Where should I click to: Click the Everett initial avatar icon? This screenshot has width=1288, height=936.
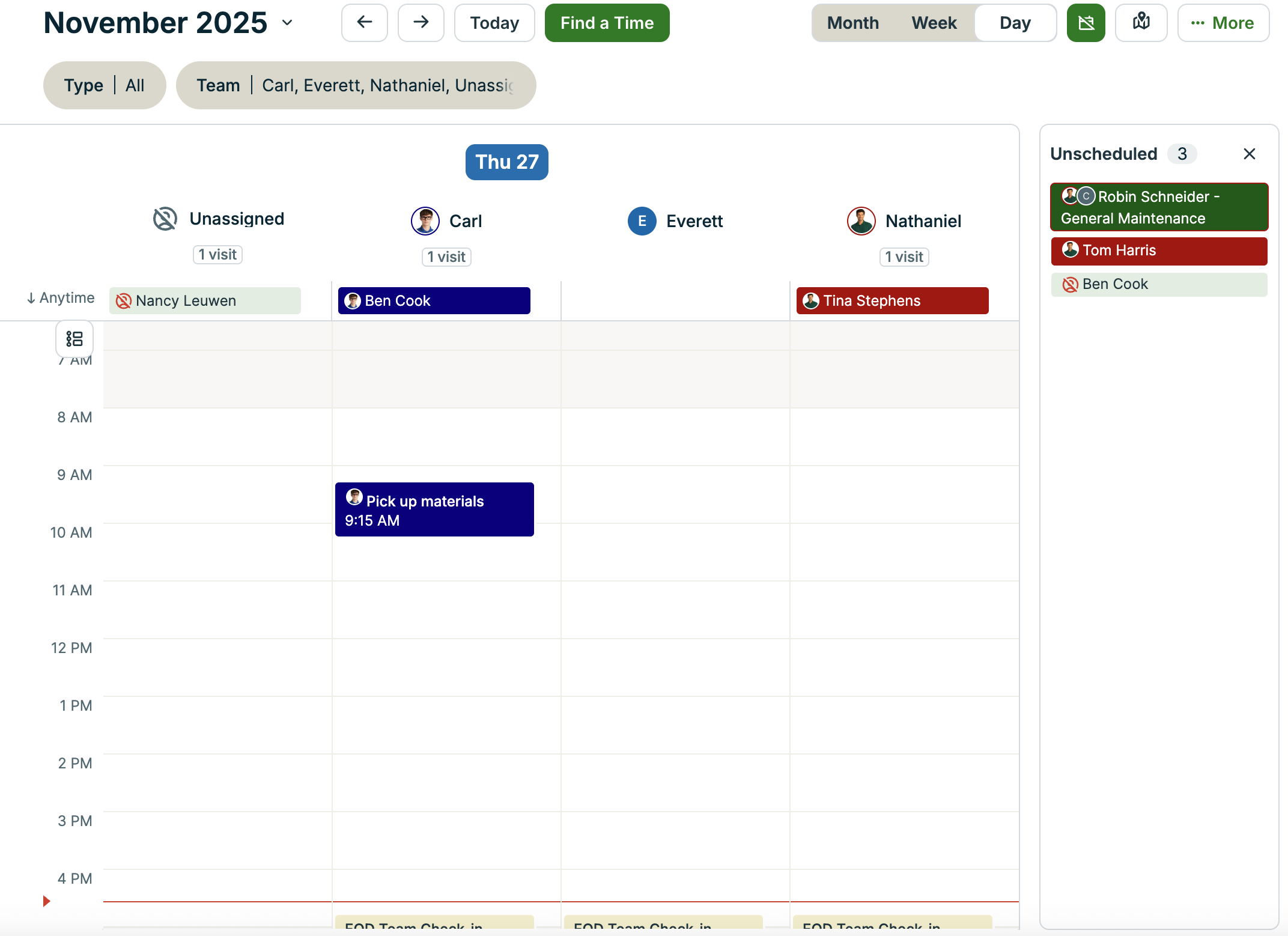point(642,220)
